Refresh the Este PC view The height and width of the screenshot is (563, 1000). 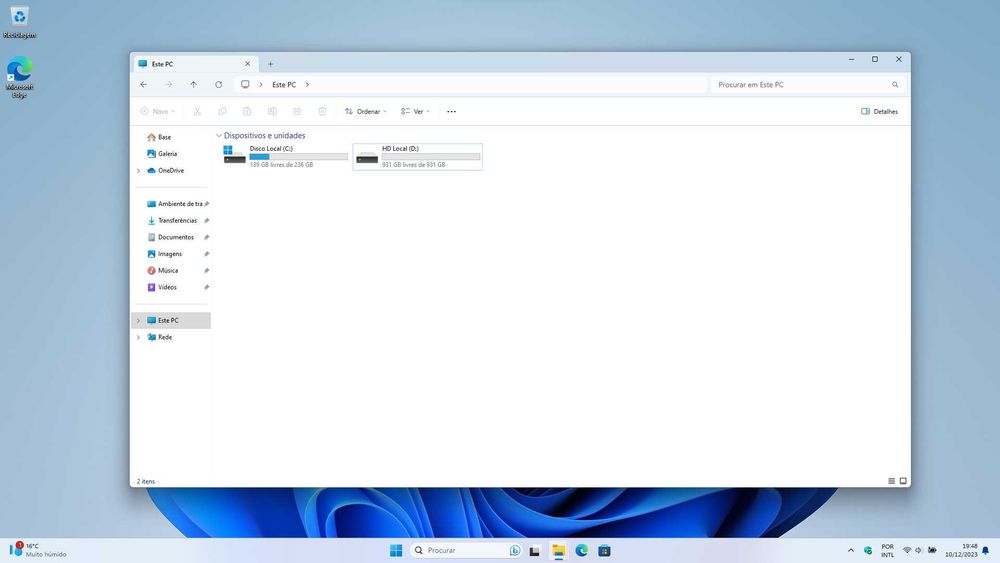pyautogui.click(x=218, y=84)
